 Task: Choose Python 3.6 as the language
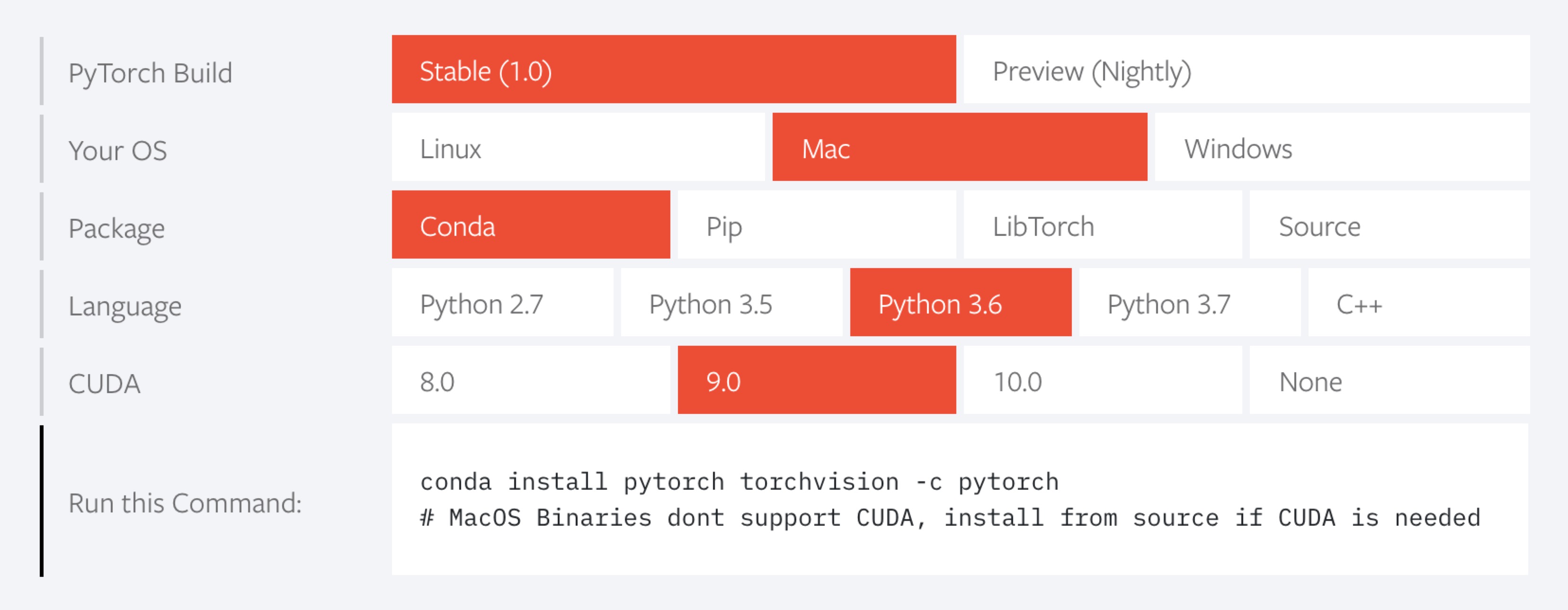tap(960, 303)
